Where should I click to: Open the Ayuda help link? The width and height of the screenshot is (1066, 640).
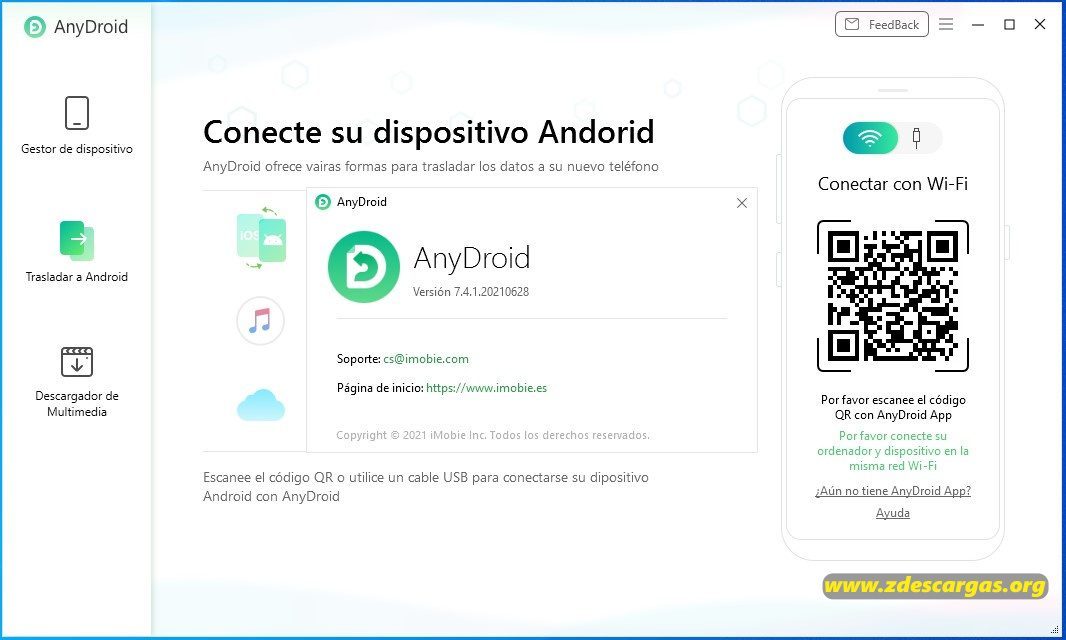click(893, 513)
